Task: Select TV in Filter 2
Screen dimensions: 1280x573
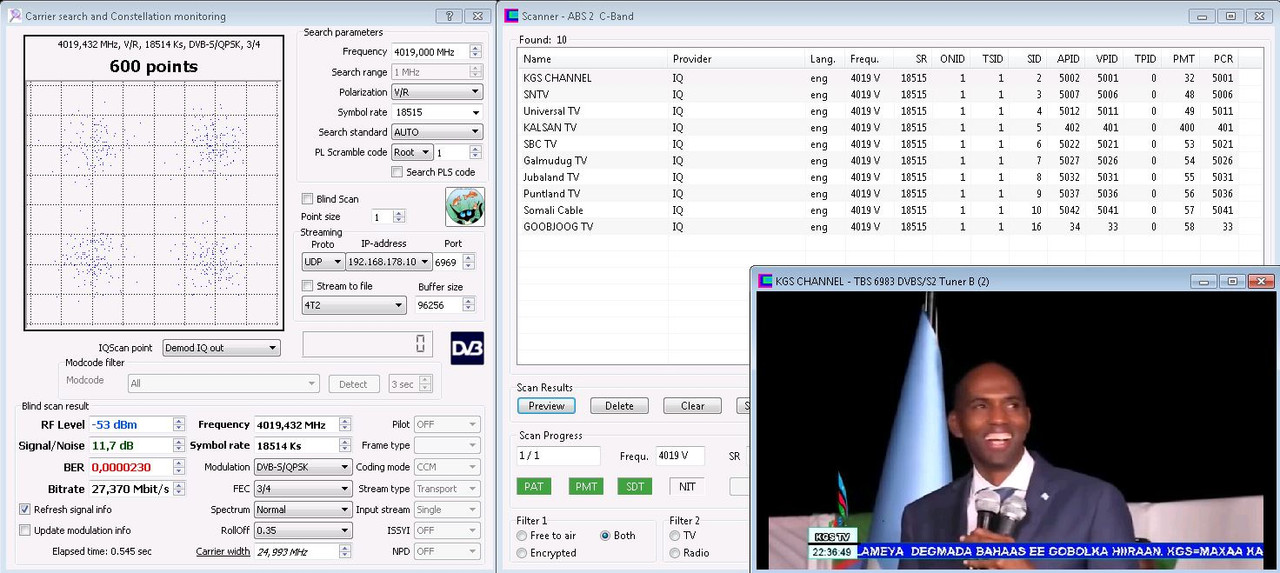Action: [675, 536]
